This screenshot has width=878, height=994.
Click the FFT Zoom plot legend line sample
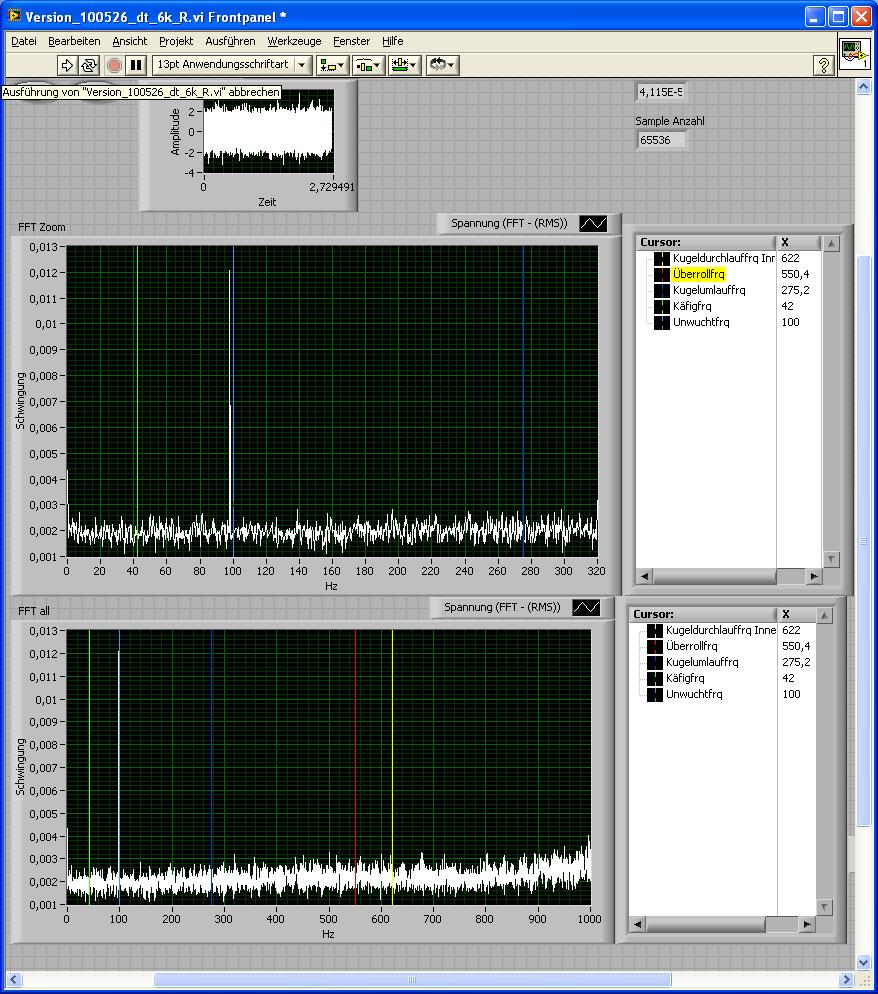click(x=593, y=224)
